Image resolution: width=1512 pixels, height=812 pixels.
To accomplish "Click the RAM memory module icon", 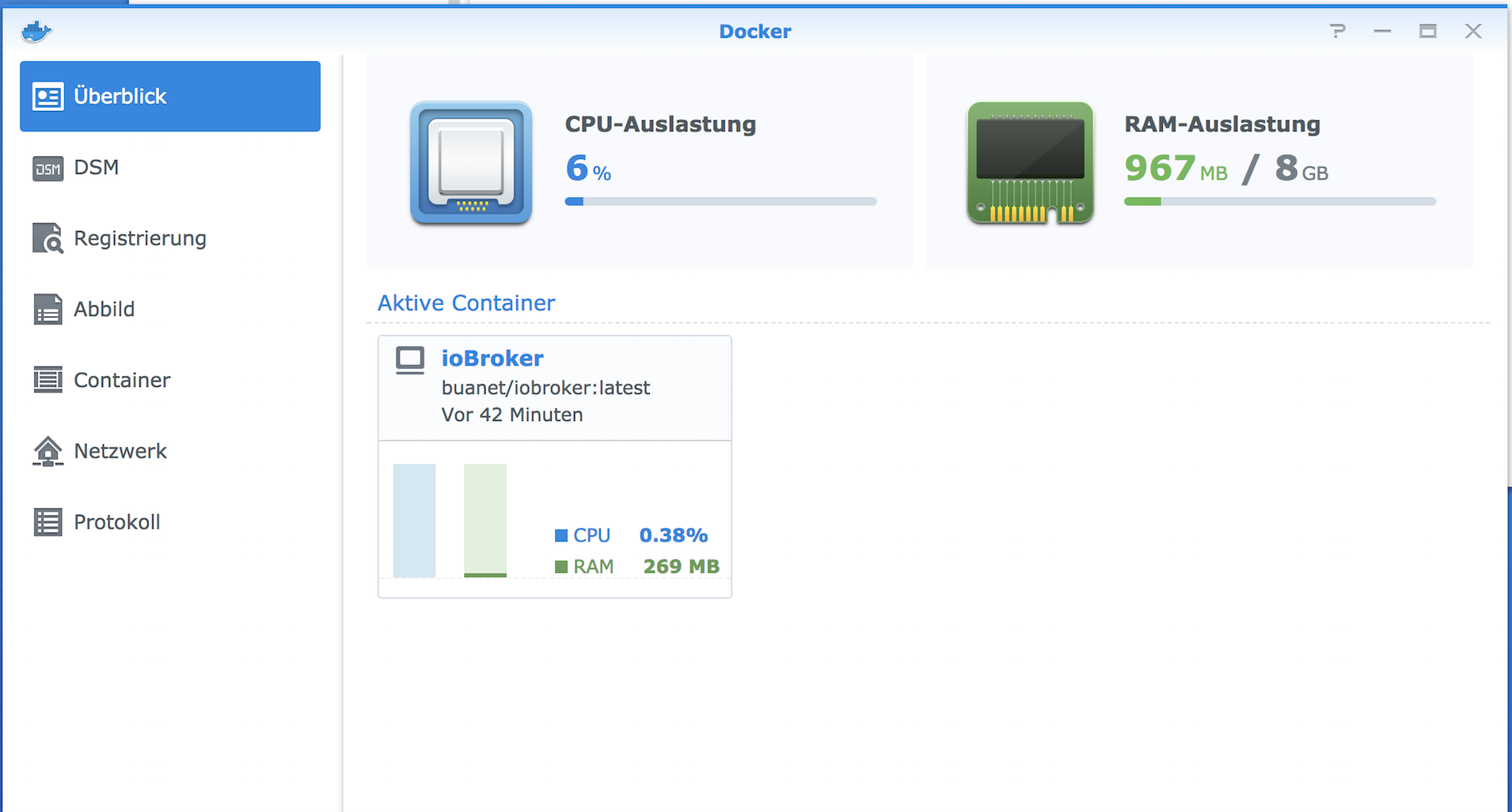I will 1030,162.
